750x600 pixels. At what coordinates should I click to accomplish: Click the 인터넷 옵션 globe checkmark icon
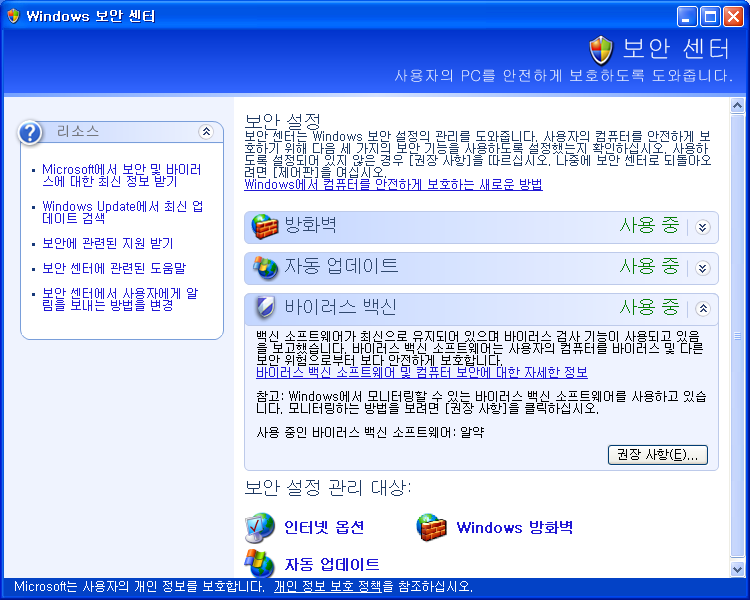coord(259,527)
